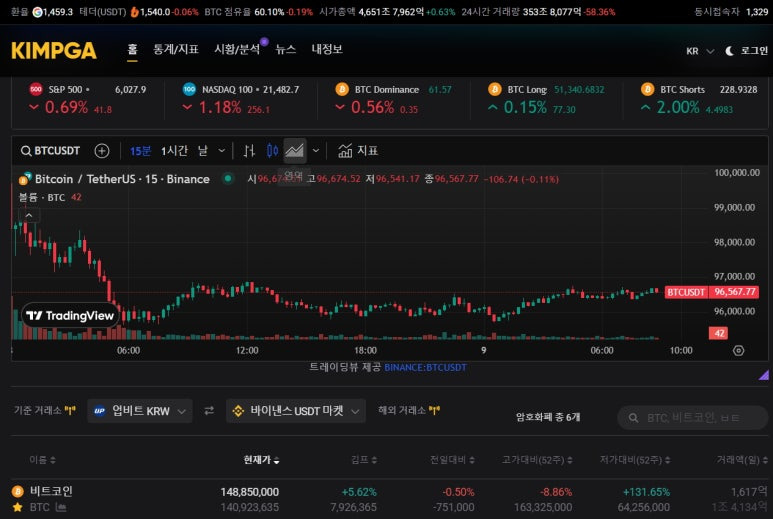Click the BTCUSDT symbol search
This screenshot has width=773, height=519.
(50, 151)
